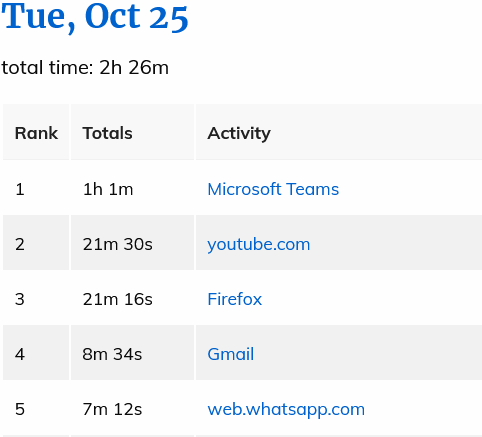Screen dimensions: 482x437
Task: Click the 7m 12s totals cell
Action: tap(132, 408)
